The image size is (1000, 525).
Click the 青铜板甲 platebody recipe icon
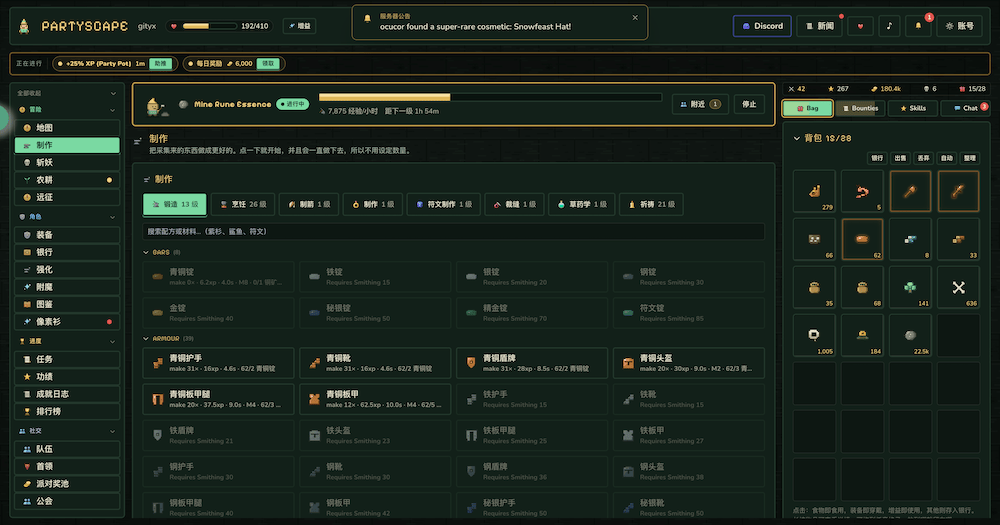click(314, 399)
